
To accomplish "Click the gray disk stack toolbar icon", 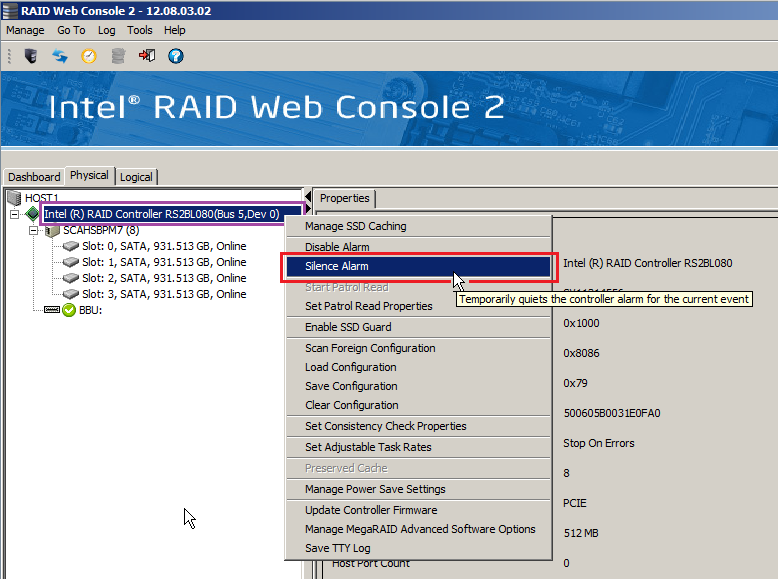I will (118, 56).
